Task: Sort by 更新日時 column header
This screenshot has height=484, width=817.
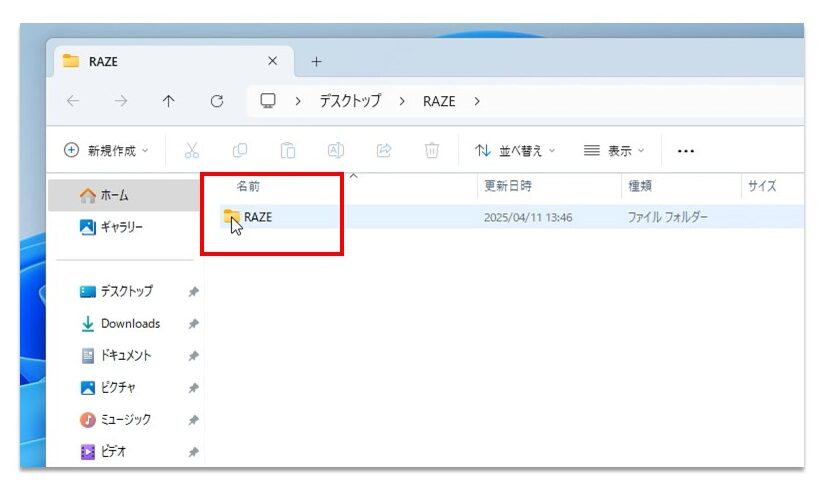Action: 508,186
